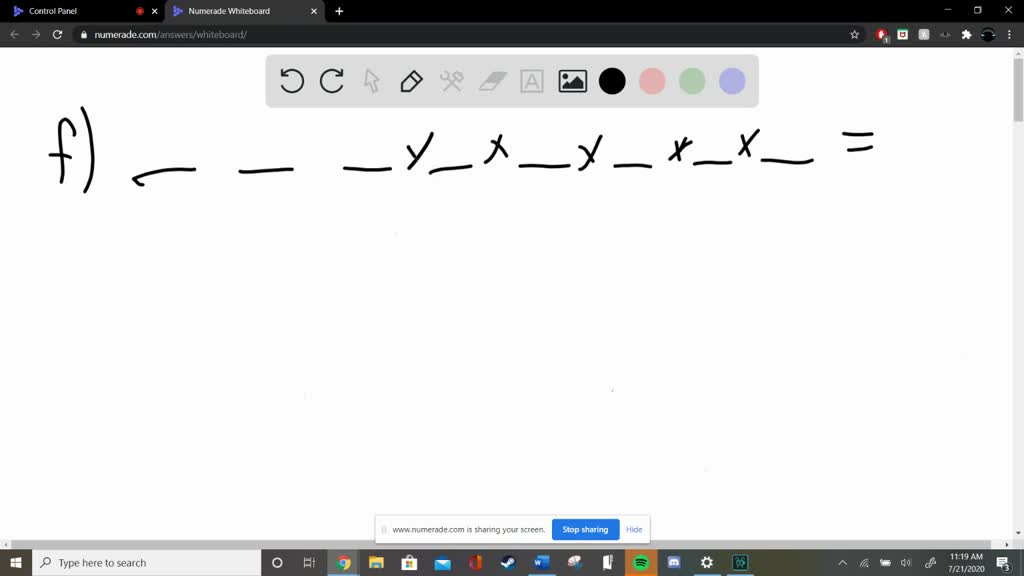The image size is (1024, 576).
Task: Select the red color swatch
Action: [652, 81]
